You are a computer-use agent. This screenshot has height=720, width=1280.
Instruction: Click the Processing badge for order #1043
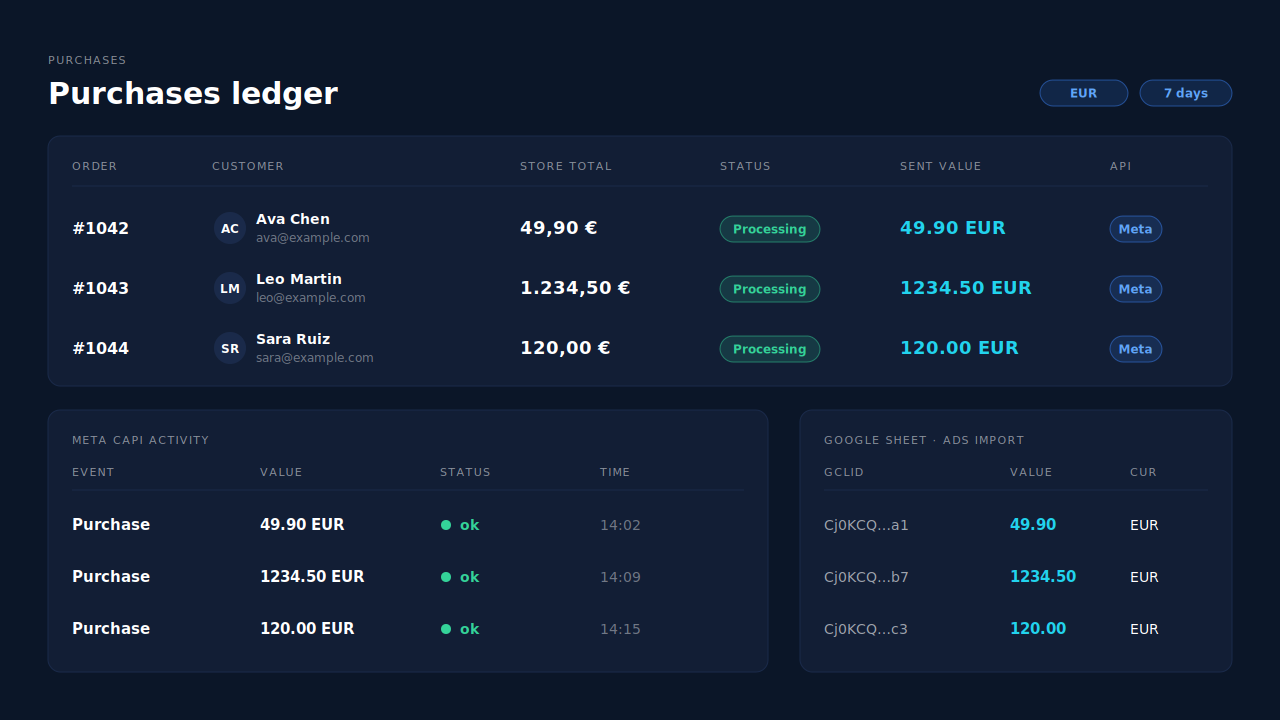(770, 289)
